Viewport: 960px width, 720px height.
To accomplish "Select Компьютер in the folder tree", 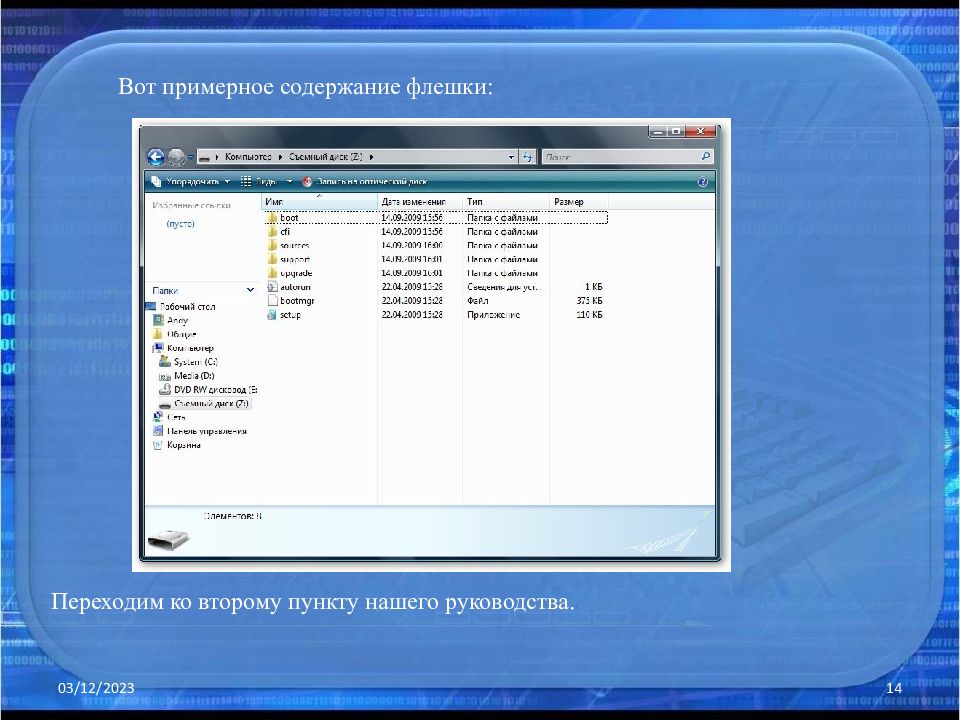I will 190,348.
